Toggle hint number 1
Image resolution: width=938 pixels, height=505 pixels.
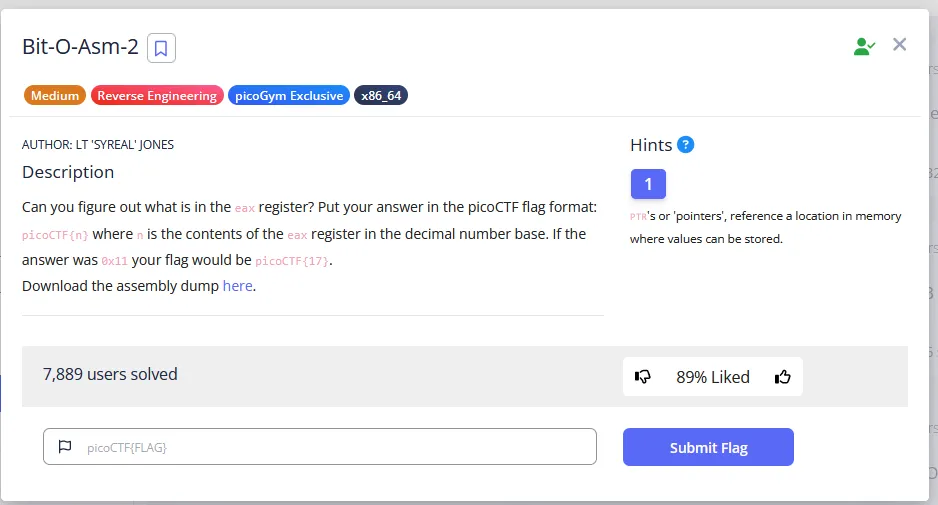point(648,184)
